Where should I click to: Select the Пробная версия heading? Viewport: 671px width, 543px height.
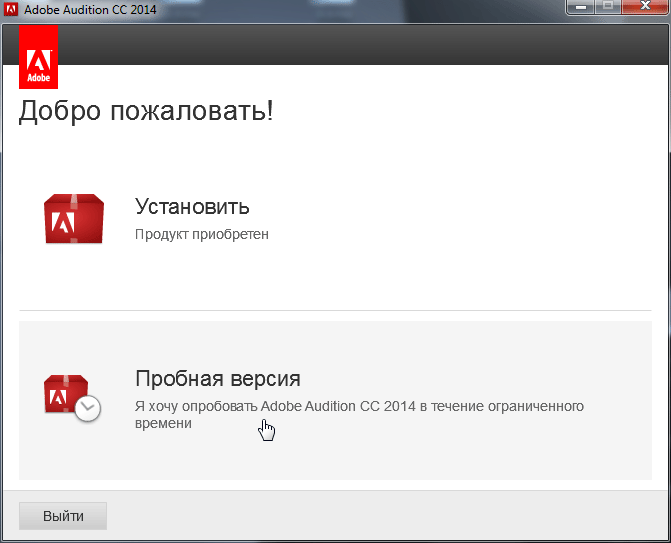(218, 378)
